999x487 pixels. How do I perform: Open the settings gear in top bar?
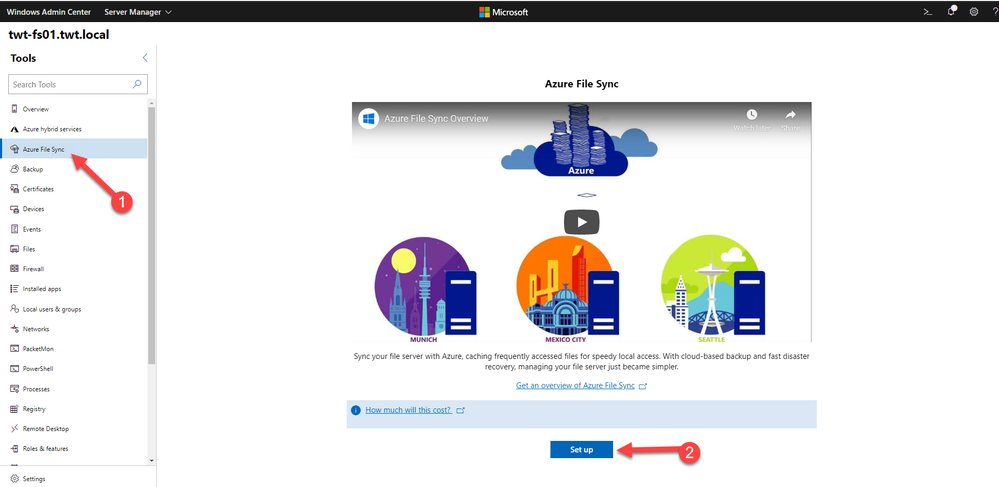pyautogui.click(x=974, y=11)
